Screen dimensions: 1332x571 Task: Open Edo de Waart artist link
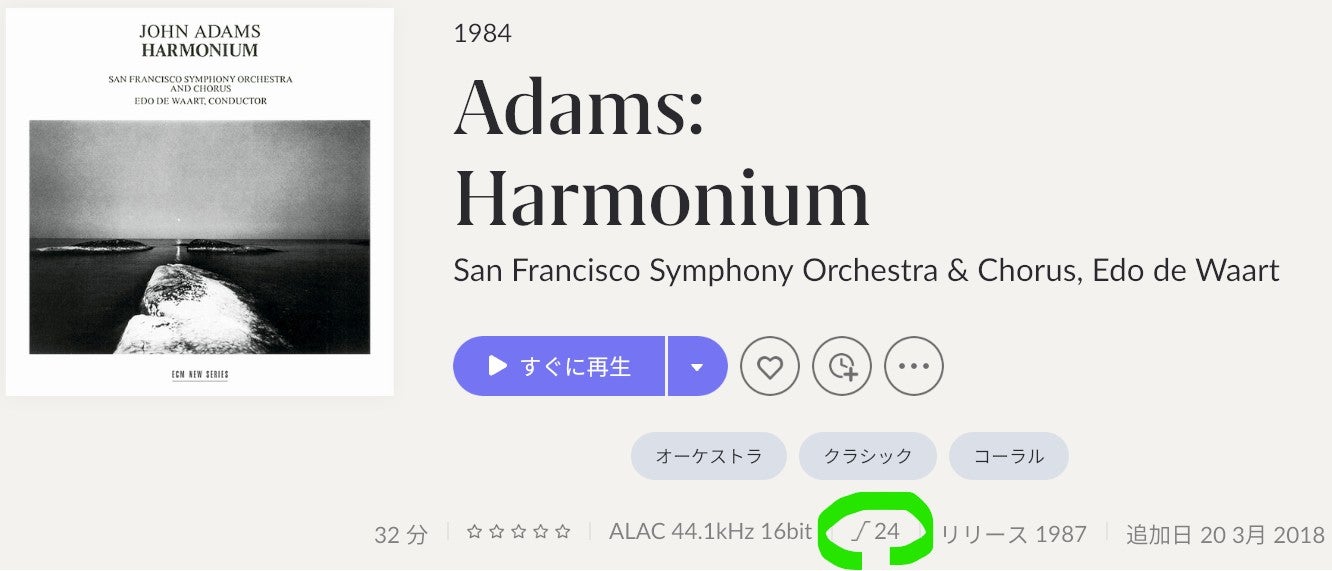[1186, 270]
